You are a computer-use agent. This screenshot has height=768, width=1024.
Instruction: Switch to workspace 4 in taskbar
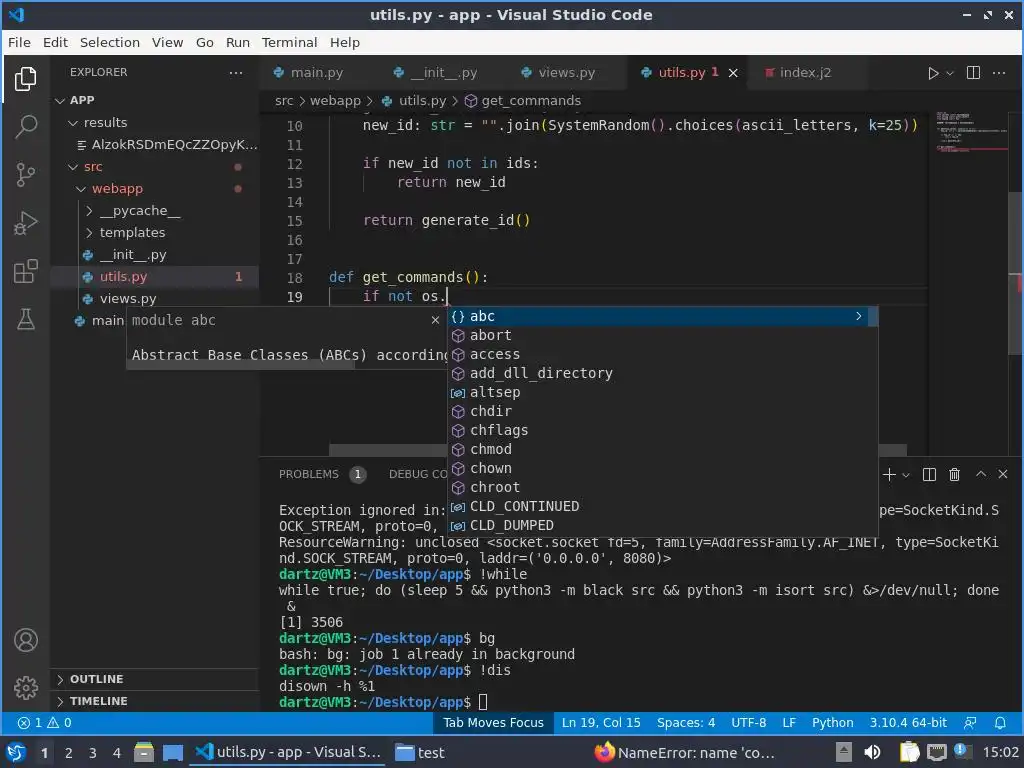pyautogui.click(x=117, y=753)
